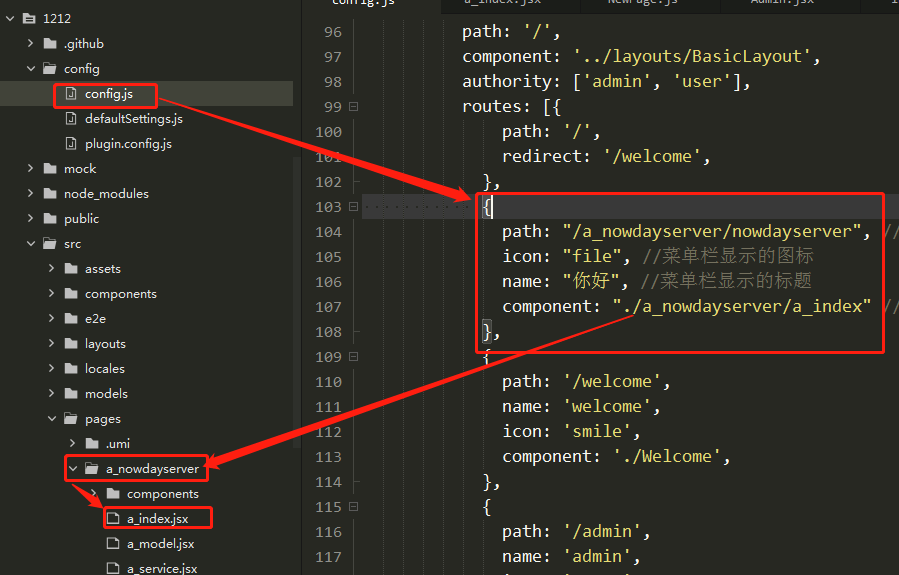Click the src folder icon
Image resolution: width=899 pixels, height=575 pixels.
pos(50,244)
